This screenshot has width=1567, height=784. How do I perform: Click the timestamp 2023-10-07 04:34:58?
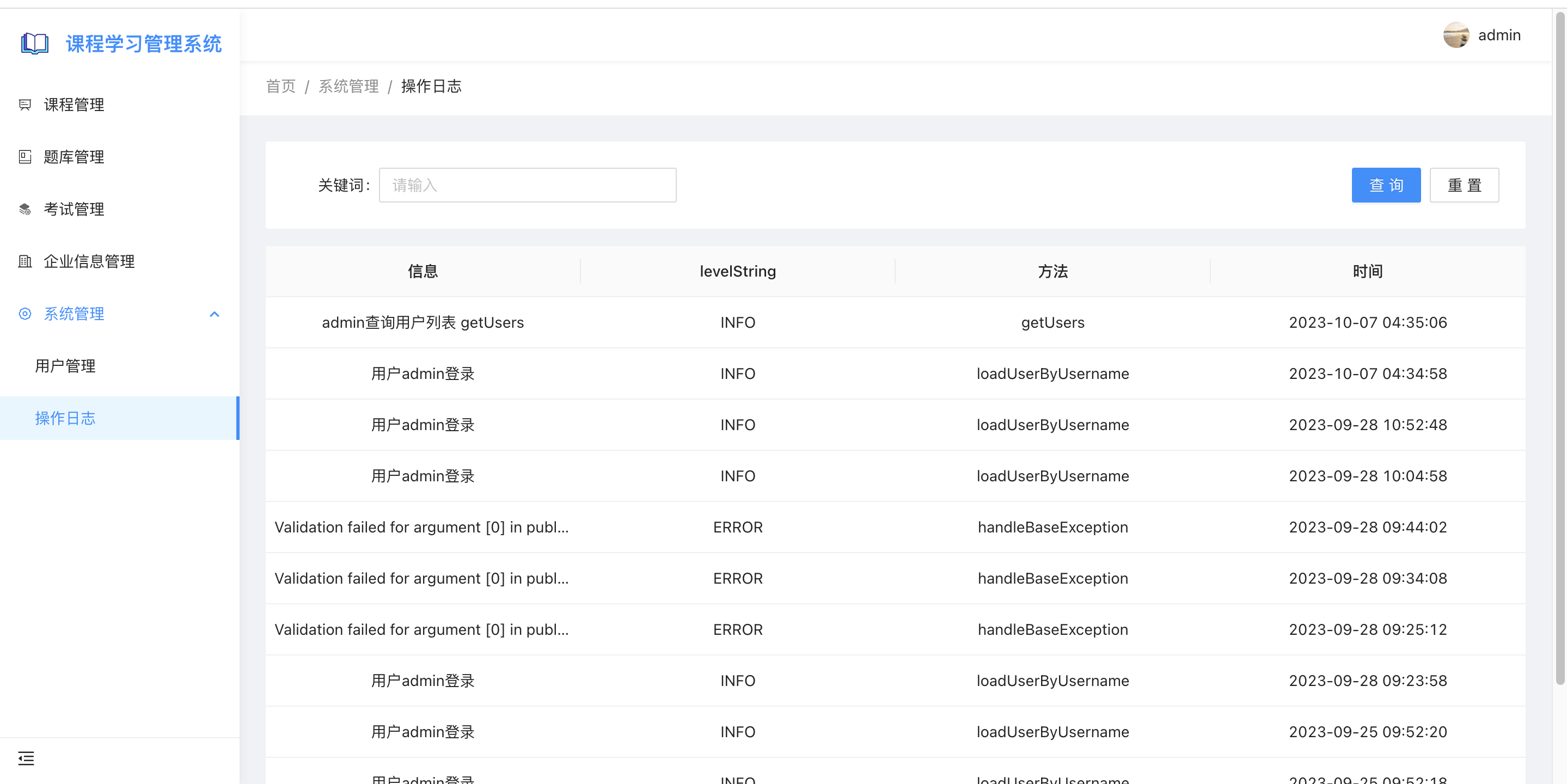(x=1368, y=373)
